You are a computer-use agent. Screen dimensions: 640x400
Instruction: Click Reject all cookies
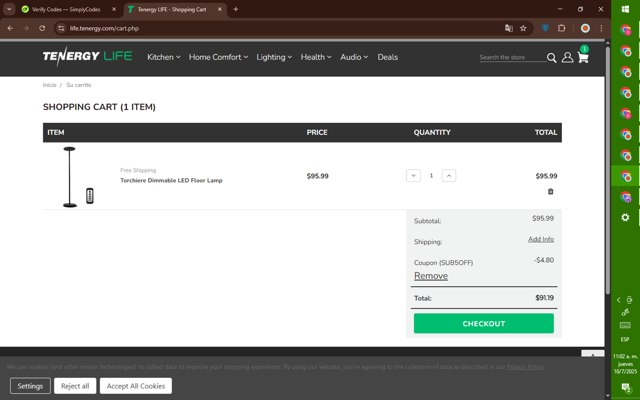pyautogui.click(x=75, y=386)
